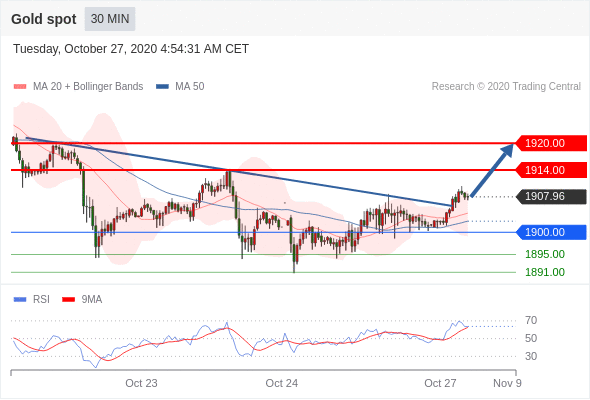This screenshot has width=590, height=400.
Task: Click the 1914.00 resistance price tag
Action: (550, 170)
